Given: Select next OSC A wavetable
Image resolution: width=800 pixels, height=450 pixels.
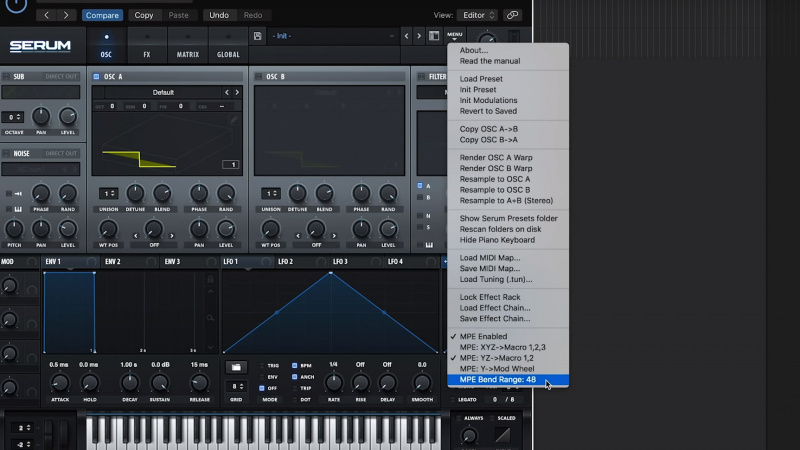Looking at the screenshot, I should tap(237, 92).
